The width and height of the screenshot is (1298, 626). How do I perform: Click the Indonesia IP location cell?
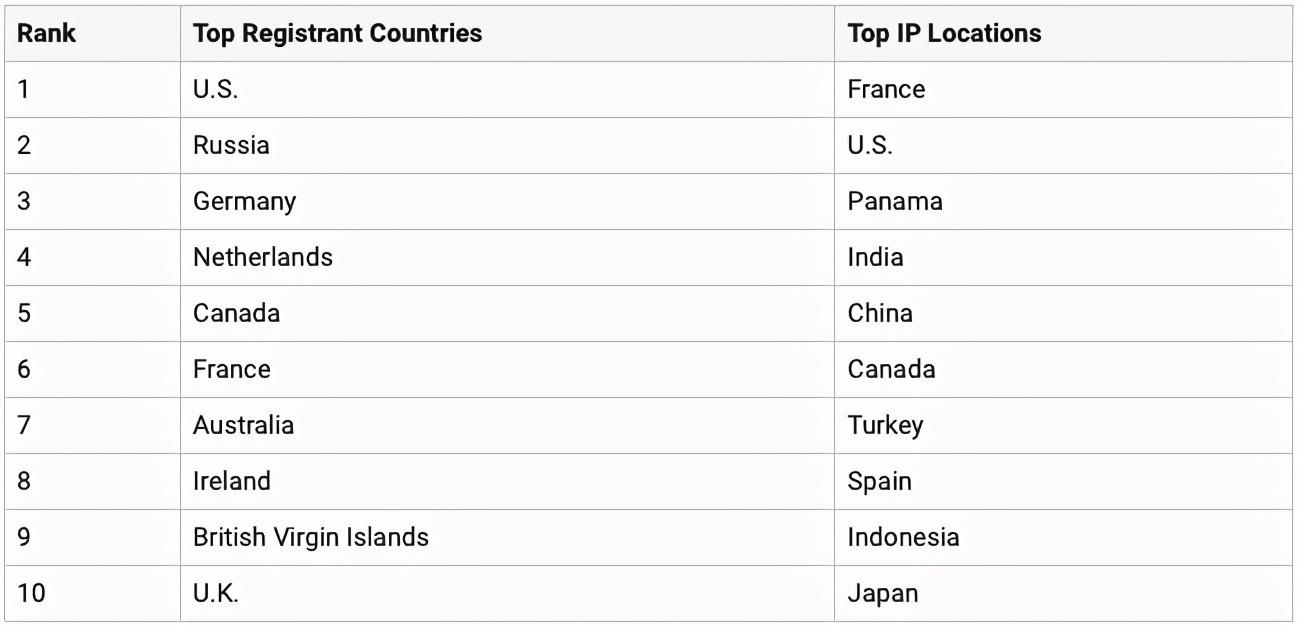[903, 537]
